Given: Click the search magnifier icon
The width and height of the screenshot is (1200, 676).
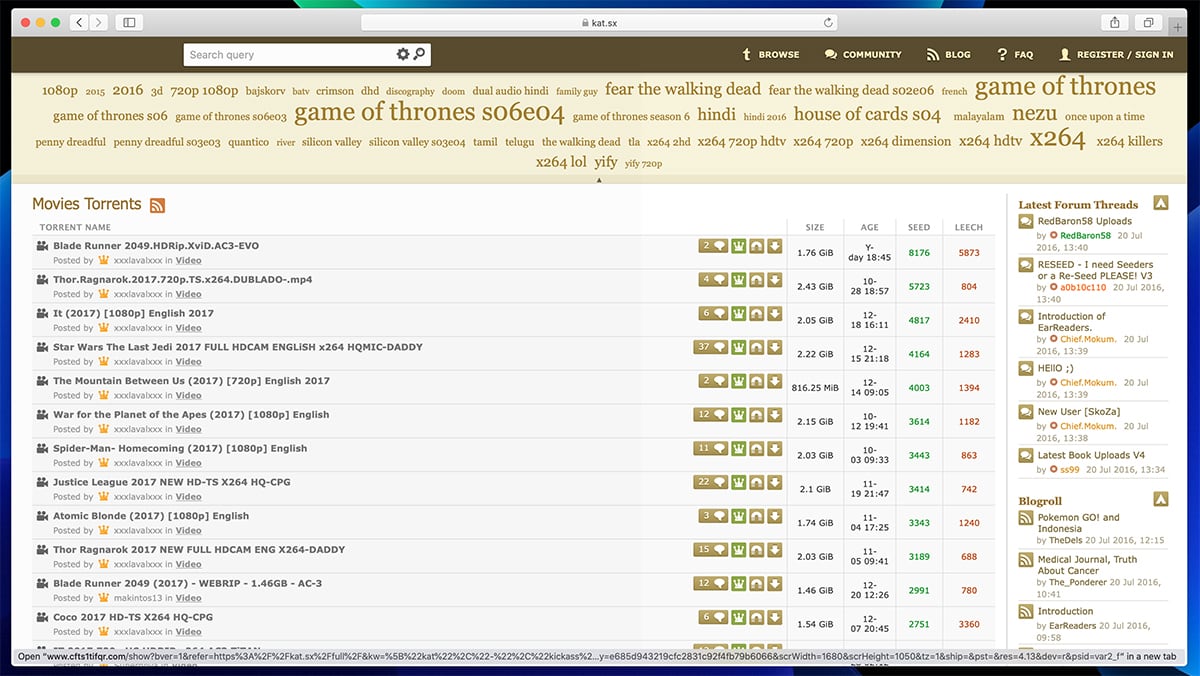Looking at the screenshot, I should [420, 54].
